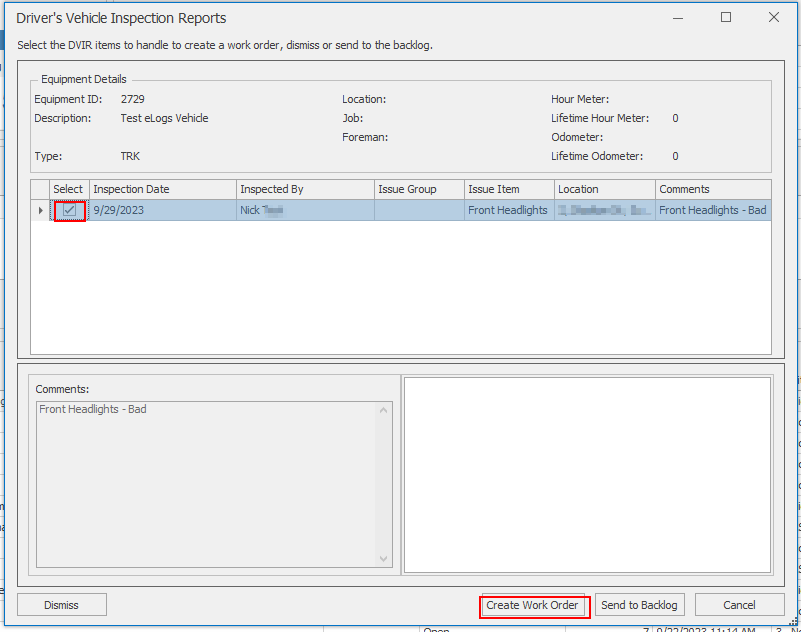
Task: Cancel the Driver's Vehicle Inspection Reports dialog
Action: [739, 605]
